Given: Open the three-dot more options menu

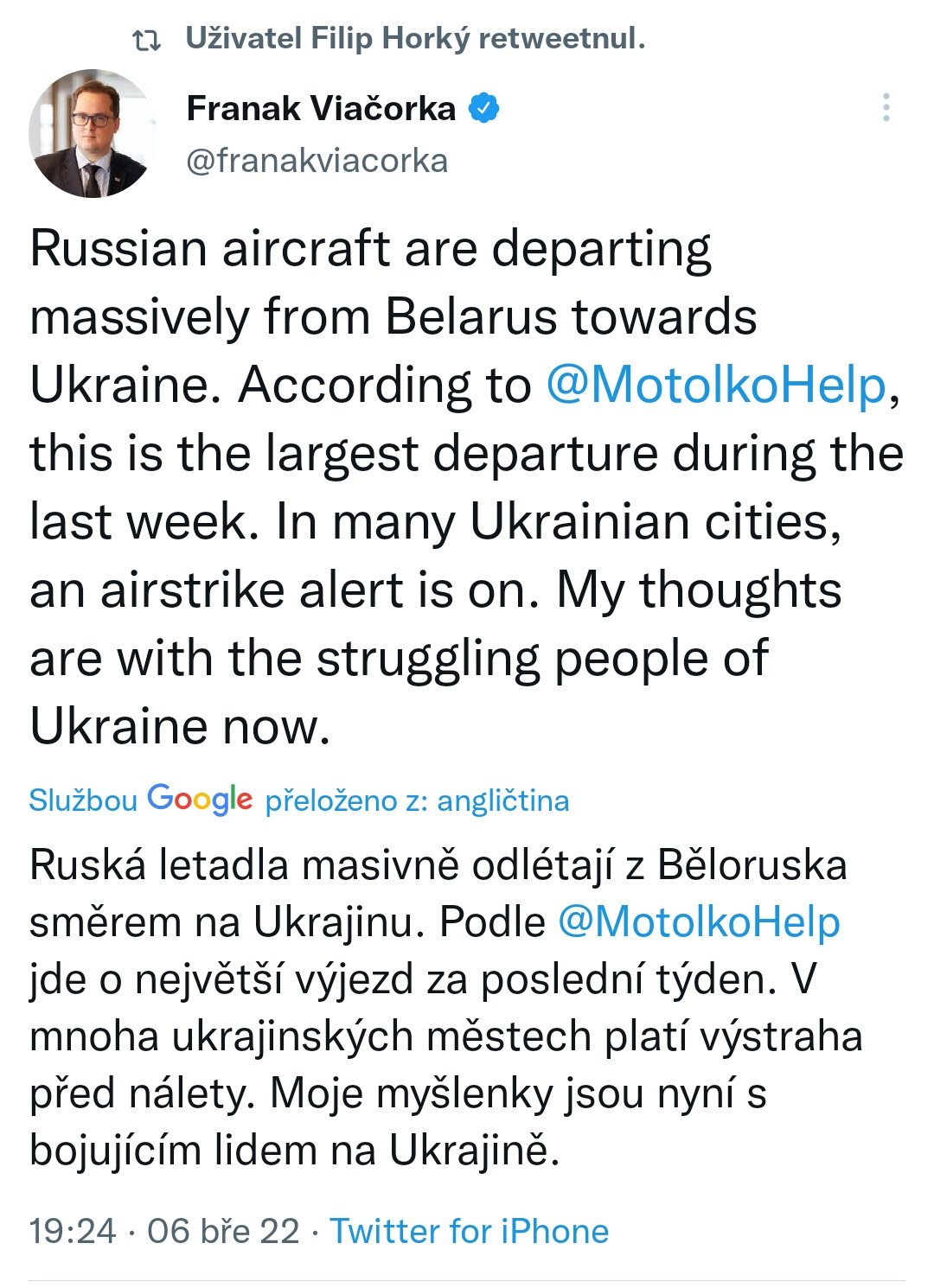Looking at the screenshot, I should pyautogui.click(x=886, y=107).
